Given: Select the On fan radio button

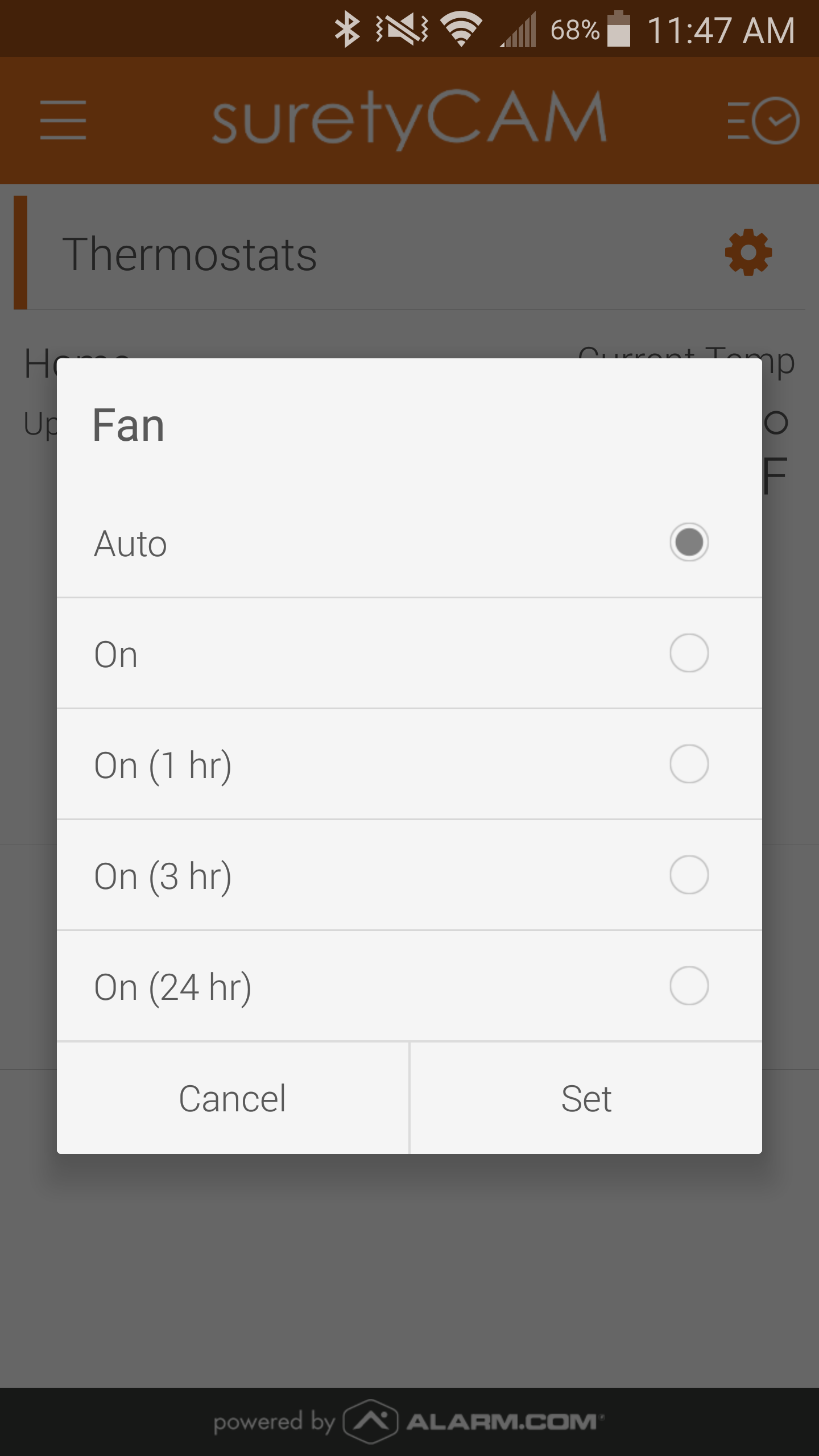Looking at the screenshot, I should coord(689,653).
